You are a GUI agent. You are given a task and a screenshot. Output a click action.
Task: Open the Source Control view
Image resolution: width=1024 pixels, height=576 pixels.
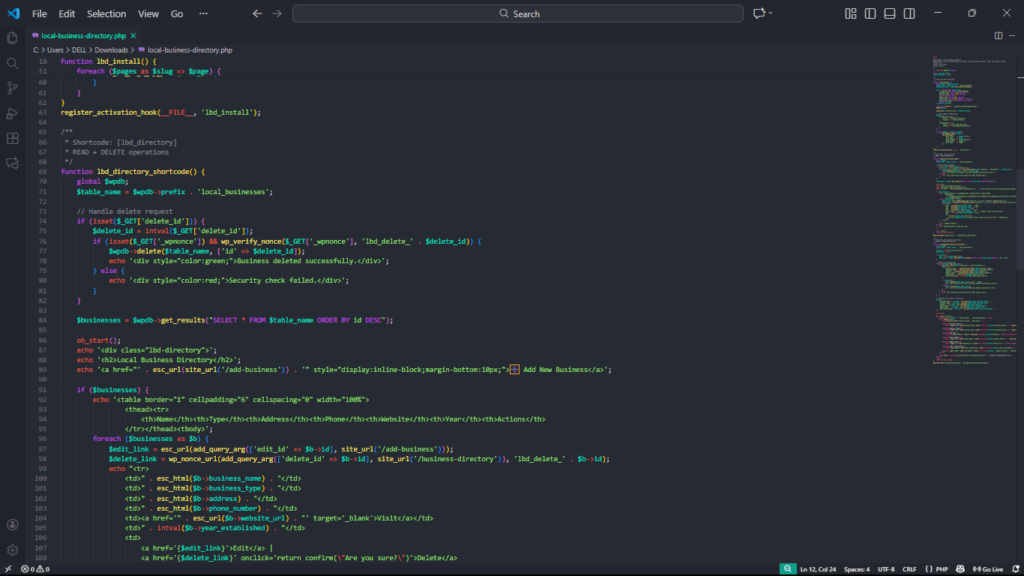[x=13, y=88]
